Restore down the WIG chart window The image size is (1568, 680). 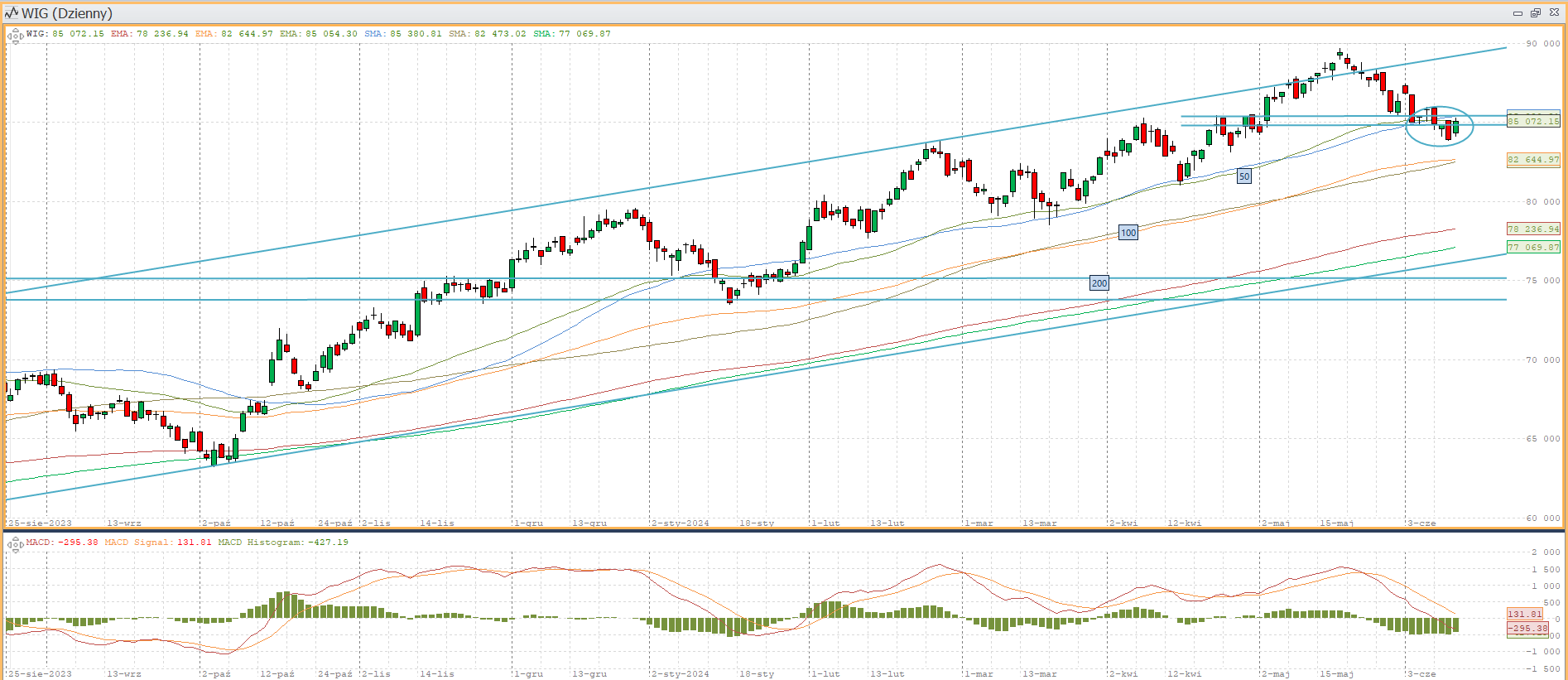[1535, 13]
